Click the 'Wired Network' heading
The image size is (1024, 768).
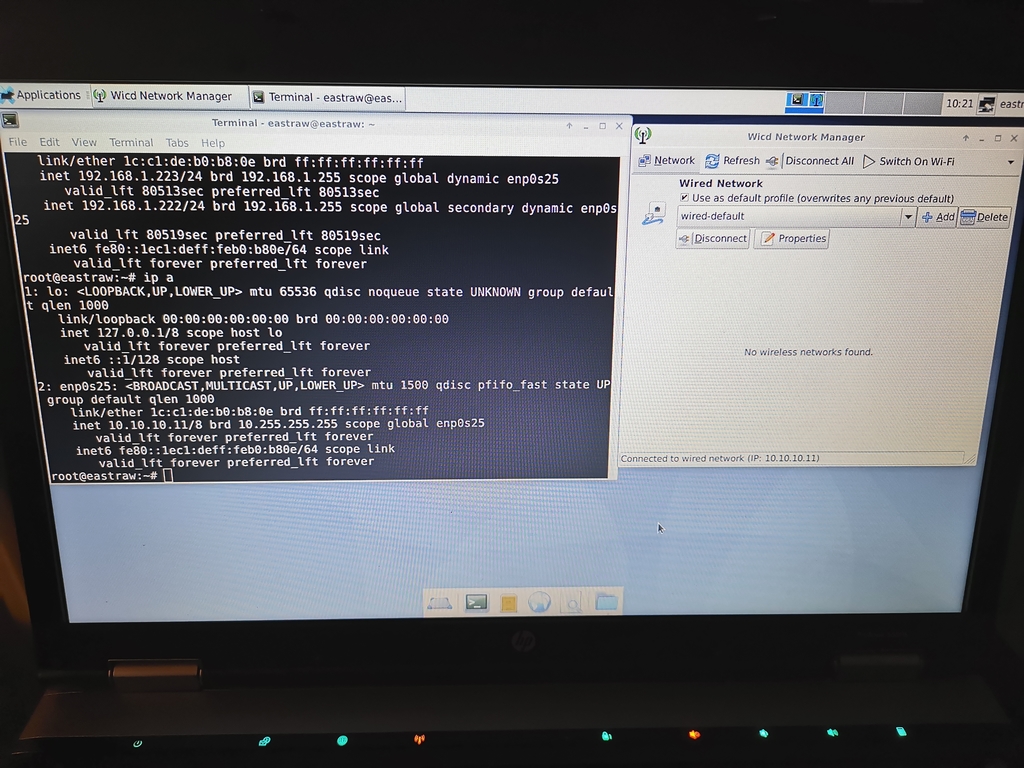pos(721,184)
